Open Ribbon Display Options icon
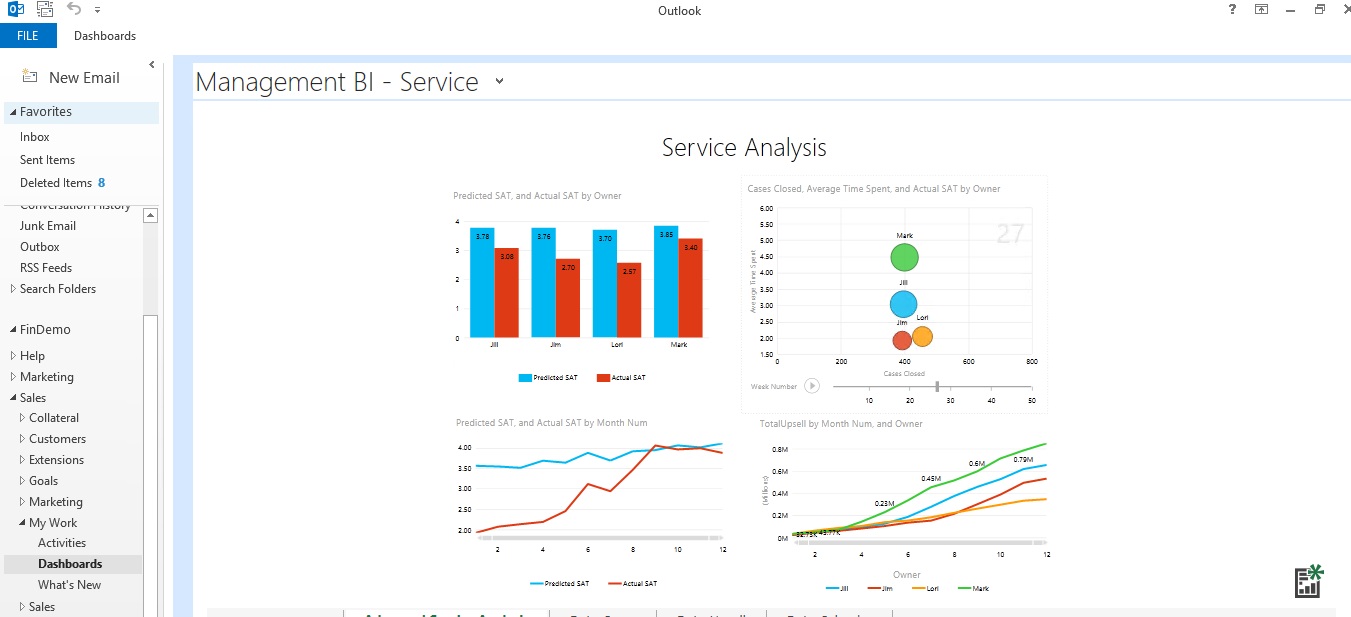Image resolution: width=1351 pixels, height=617 pixels. pos(1262,10)
